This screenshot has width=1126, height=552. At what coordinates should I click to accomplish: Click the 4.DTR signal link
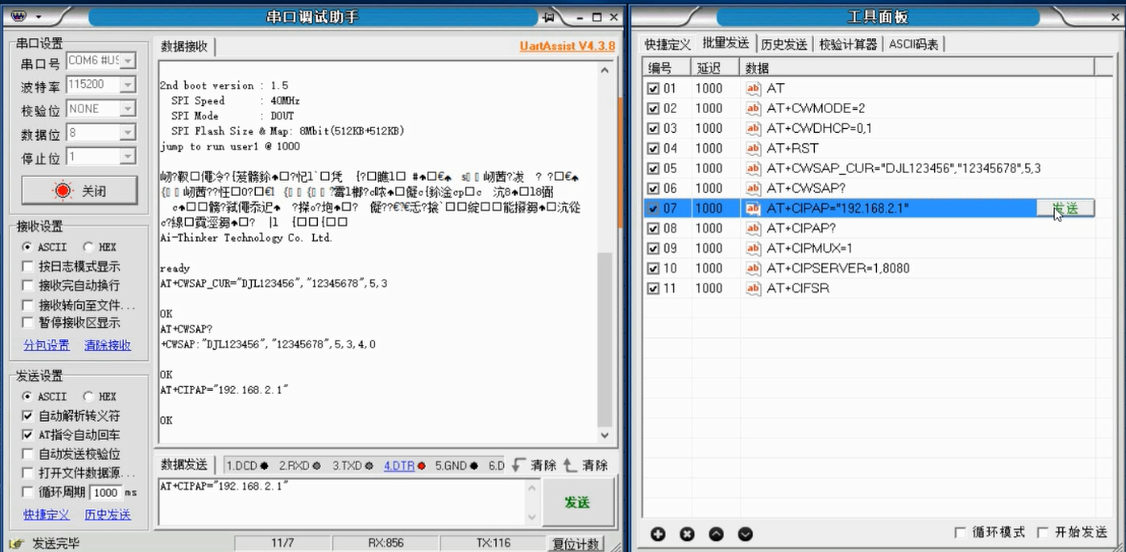point(399,465)
